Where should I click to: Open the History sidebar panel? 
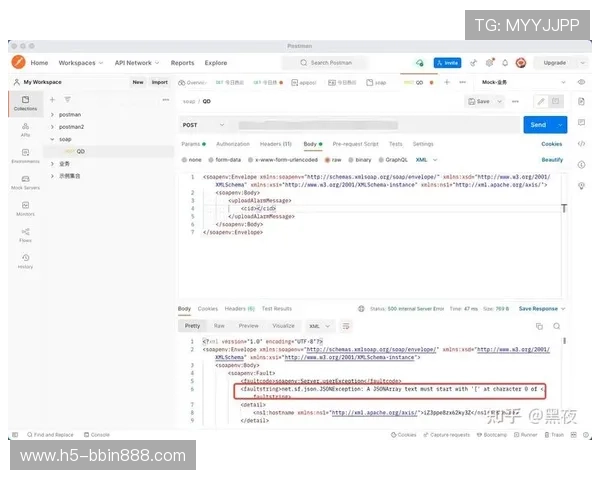tap(25, 261)
